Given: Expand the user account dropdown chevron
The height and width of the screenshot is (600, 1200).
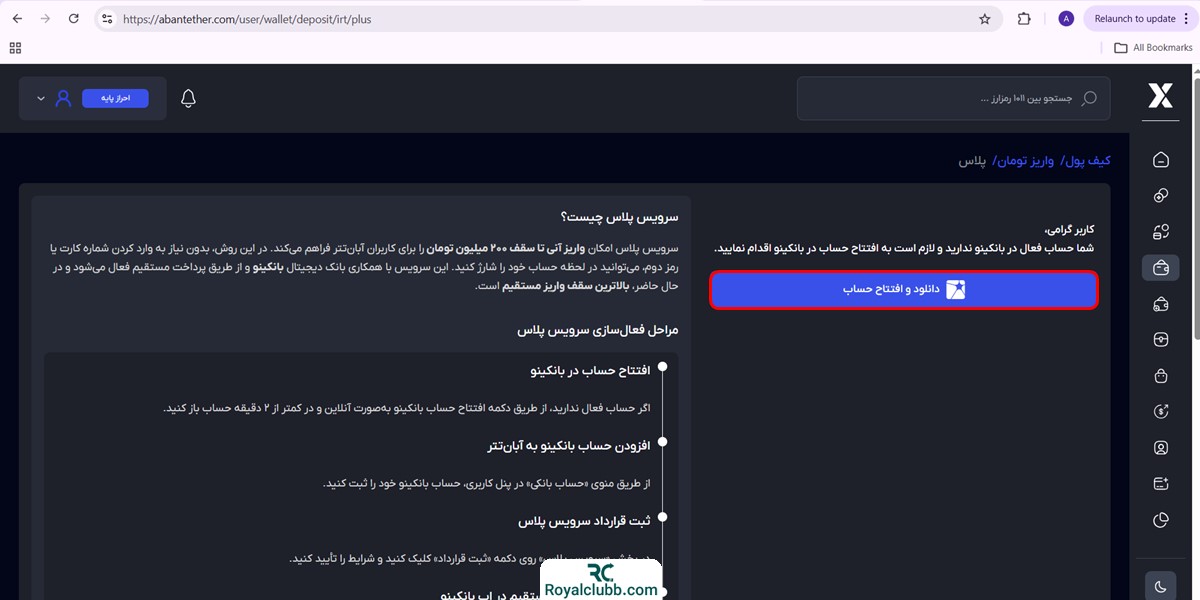Looking at the screenshot, I should click(41, 99).
